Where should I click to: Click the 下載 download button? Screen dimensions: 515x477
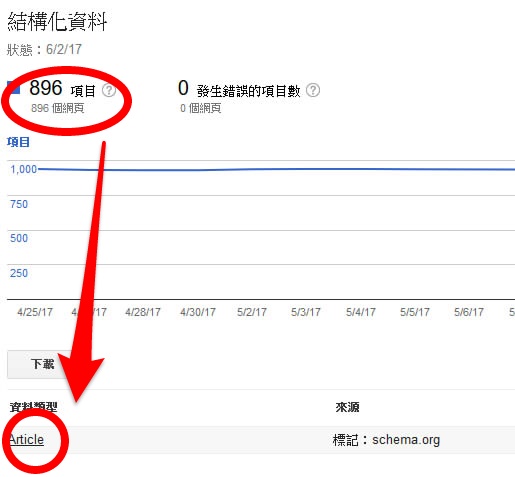click(x=42, y=364)
